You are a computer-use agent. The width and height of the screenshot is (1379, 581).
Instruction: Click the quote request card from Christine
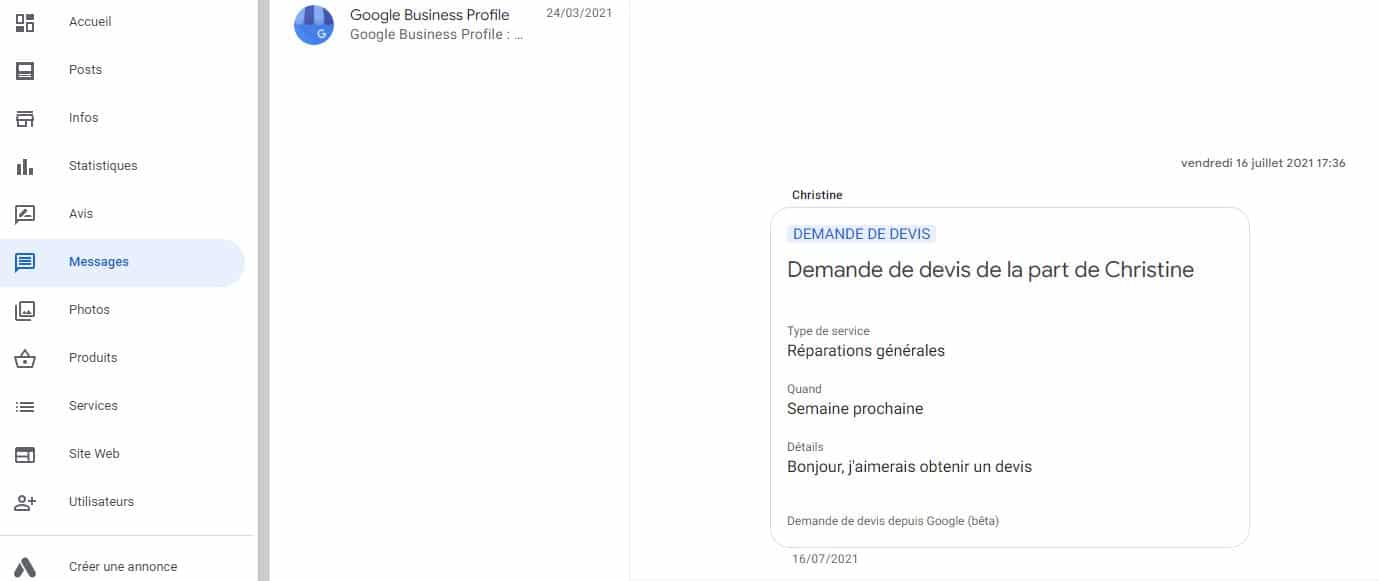(x=1009, y=400)
